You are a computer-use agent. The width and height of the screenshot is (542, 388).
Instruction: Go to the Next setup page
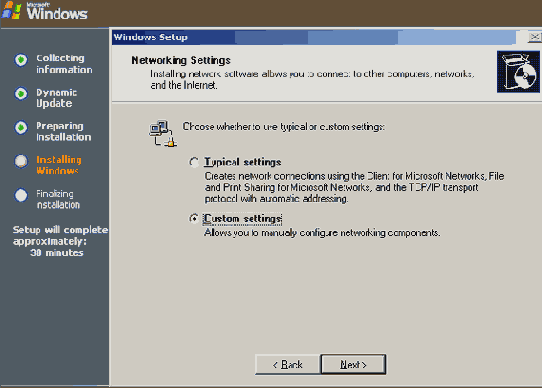(353, 364)
